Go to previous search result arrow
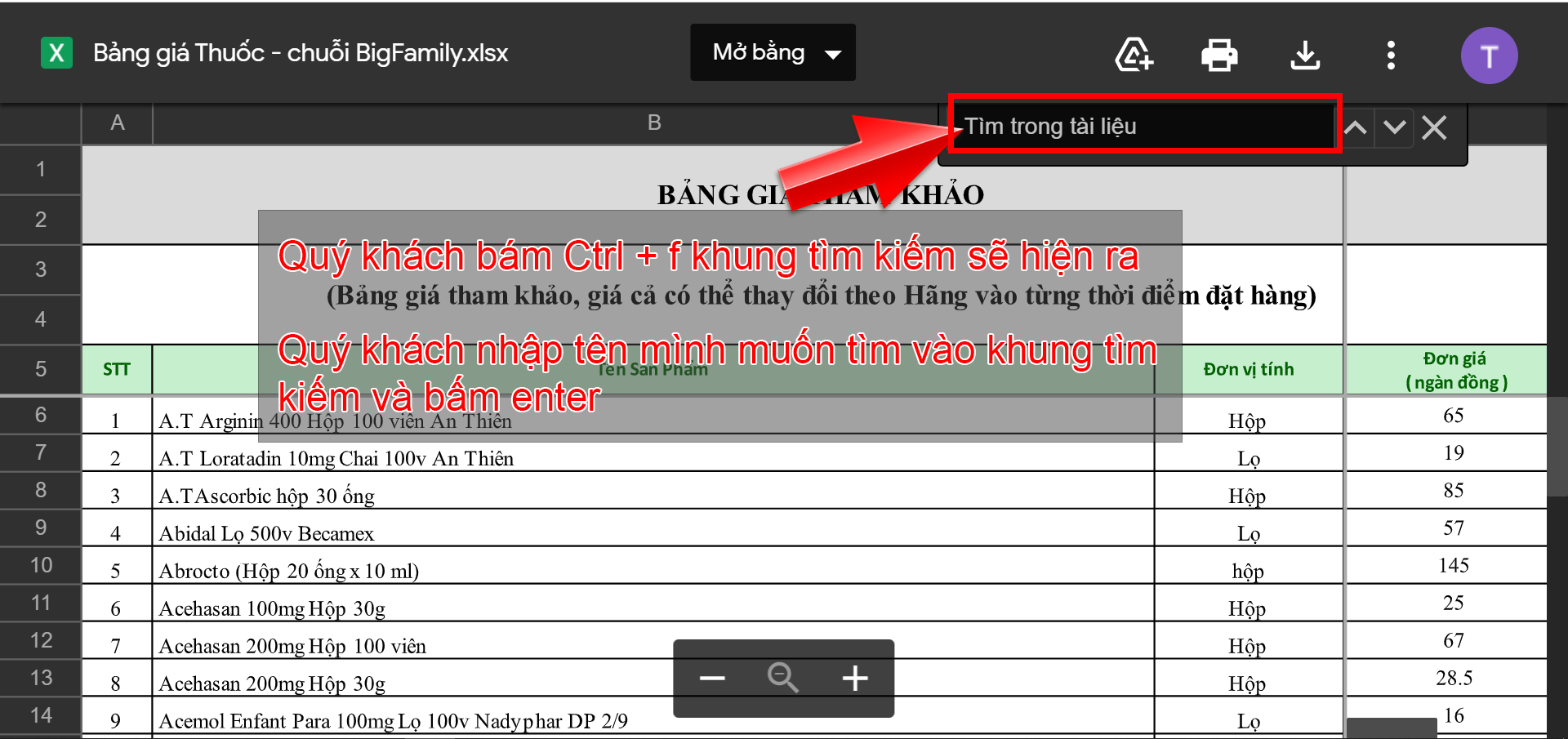 click(1356, 127)
